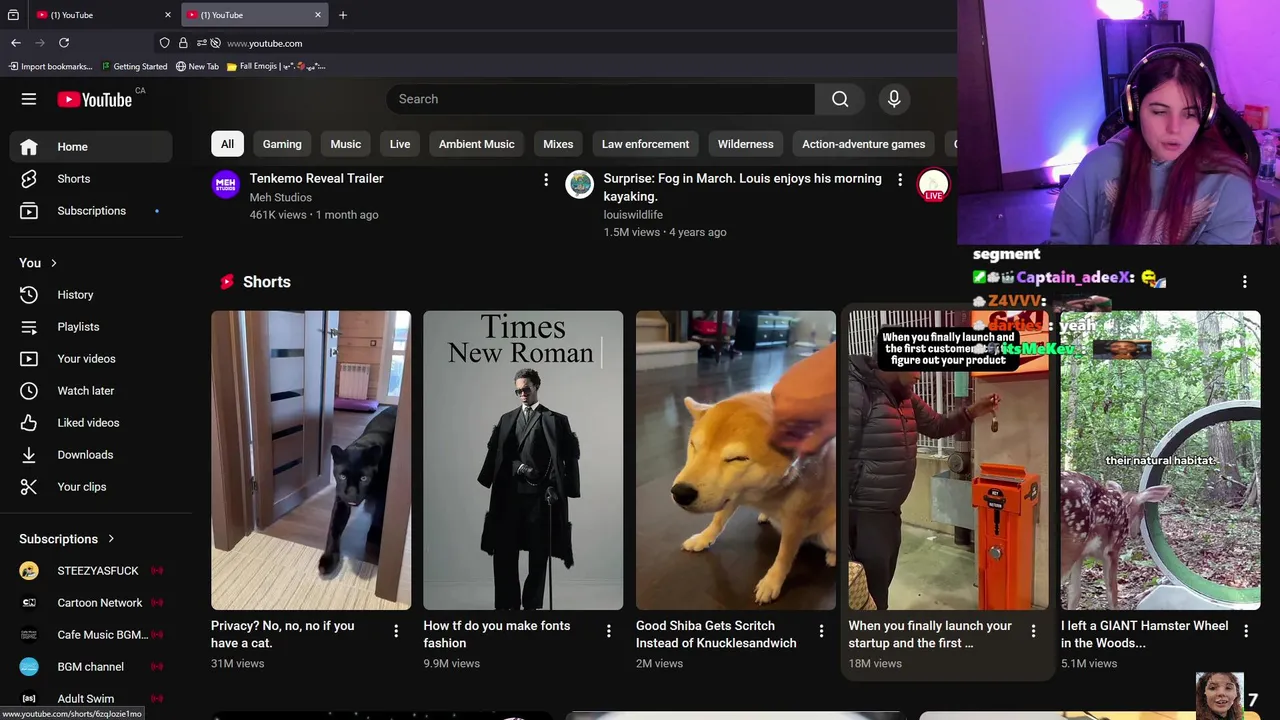The height and width of the screenshot is (720, 1280).
Task: Open the Meh Studios channel name
Action: (281, 197)
